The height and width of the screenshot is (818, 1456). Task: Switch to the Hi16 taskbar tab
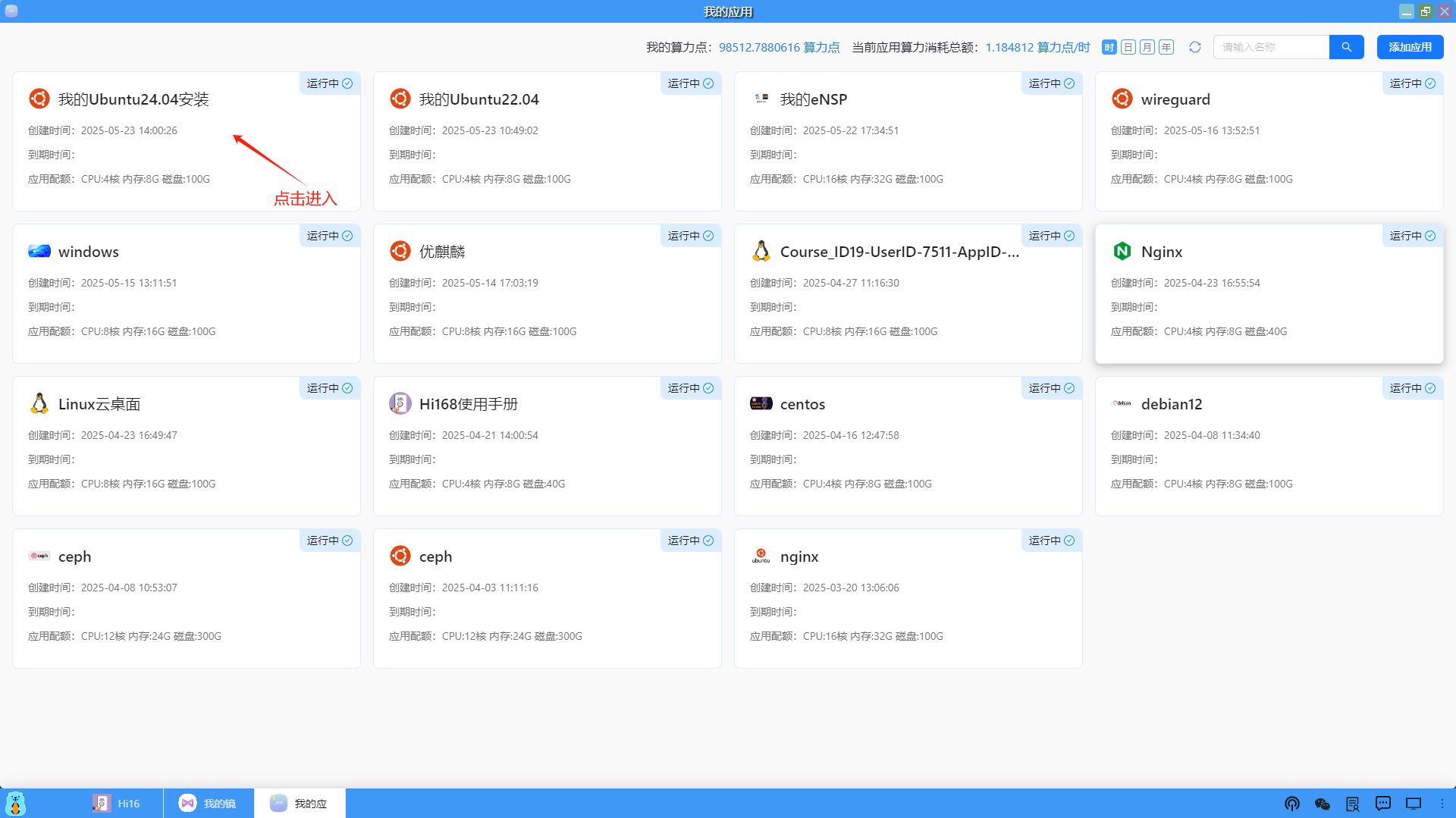click(x=116, y=804)
